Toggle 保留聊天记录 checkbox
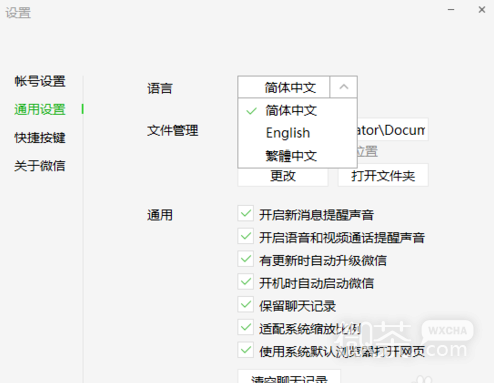The height and width of the screenshot is (383, 494). tap(246, 305)
